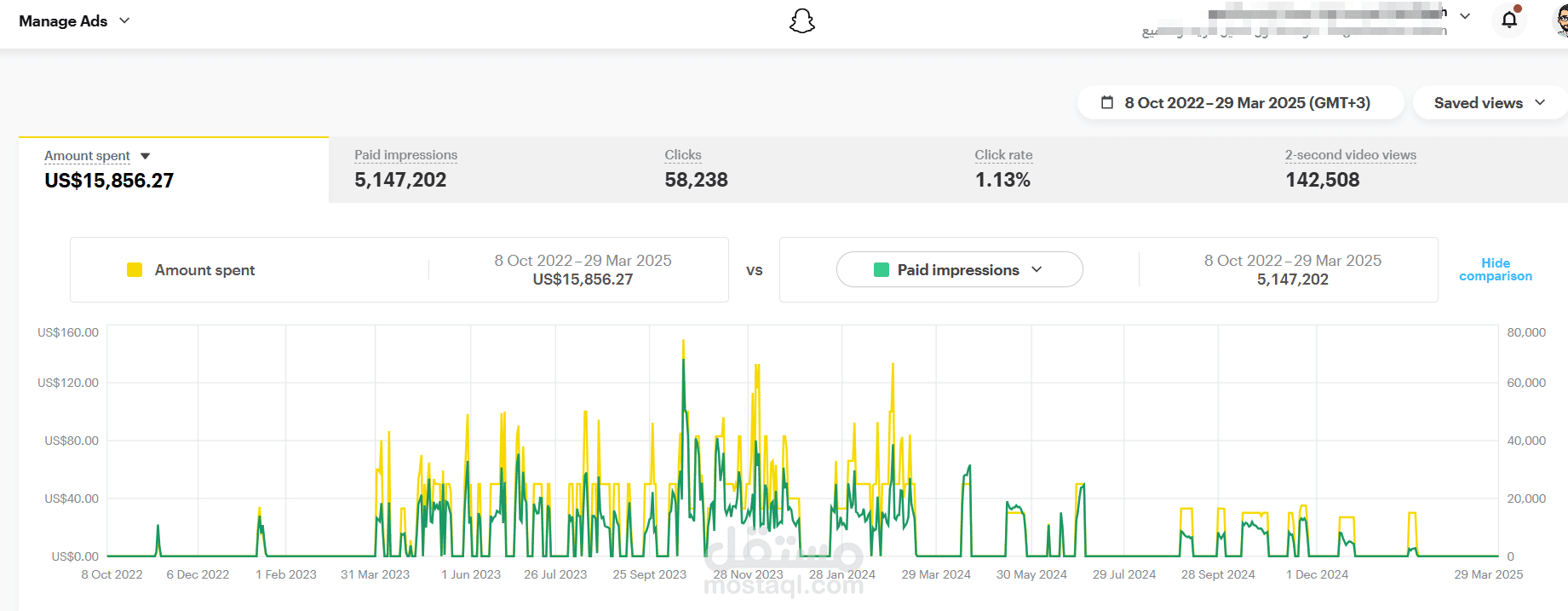The image size is (1568, 611).
Task: Click the 1 Dec 2024 axis label
Action: pos(1317,574)
